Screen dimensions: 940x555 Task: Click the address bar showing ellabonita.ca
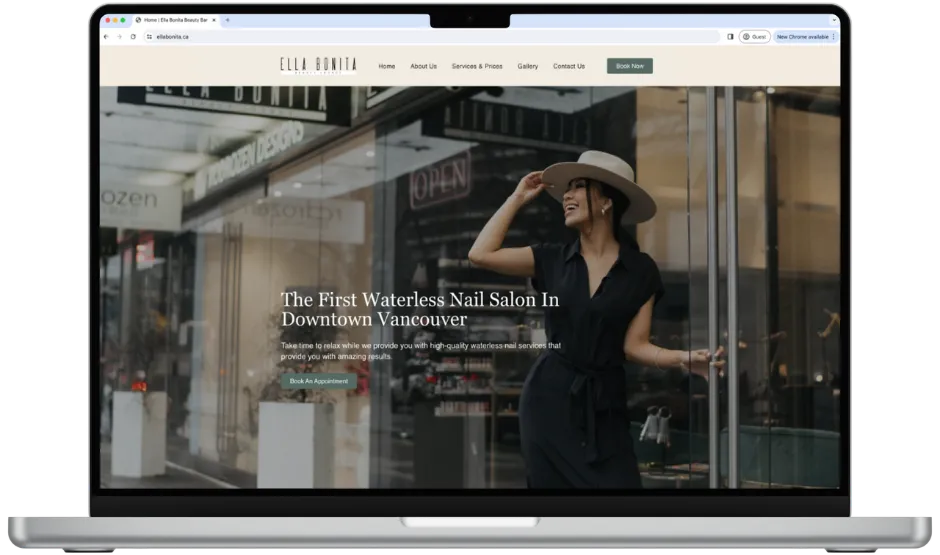coord(432,37)
